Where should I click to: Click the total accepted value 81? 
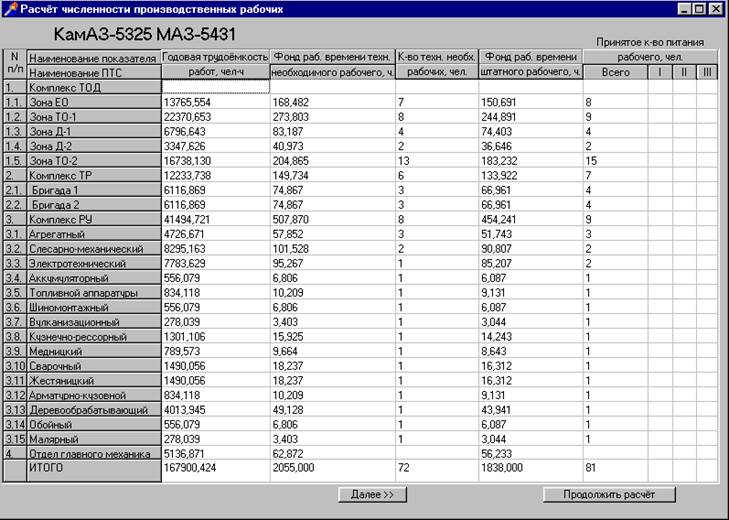pos(590,467)
